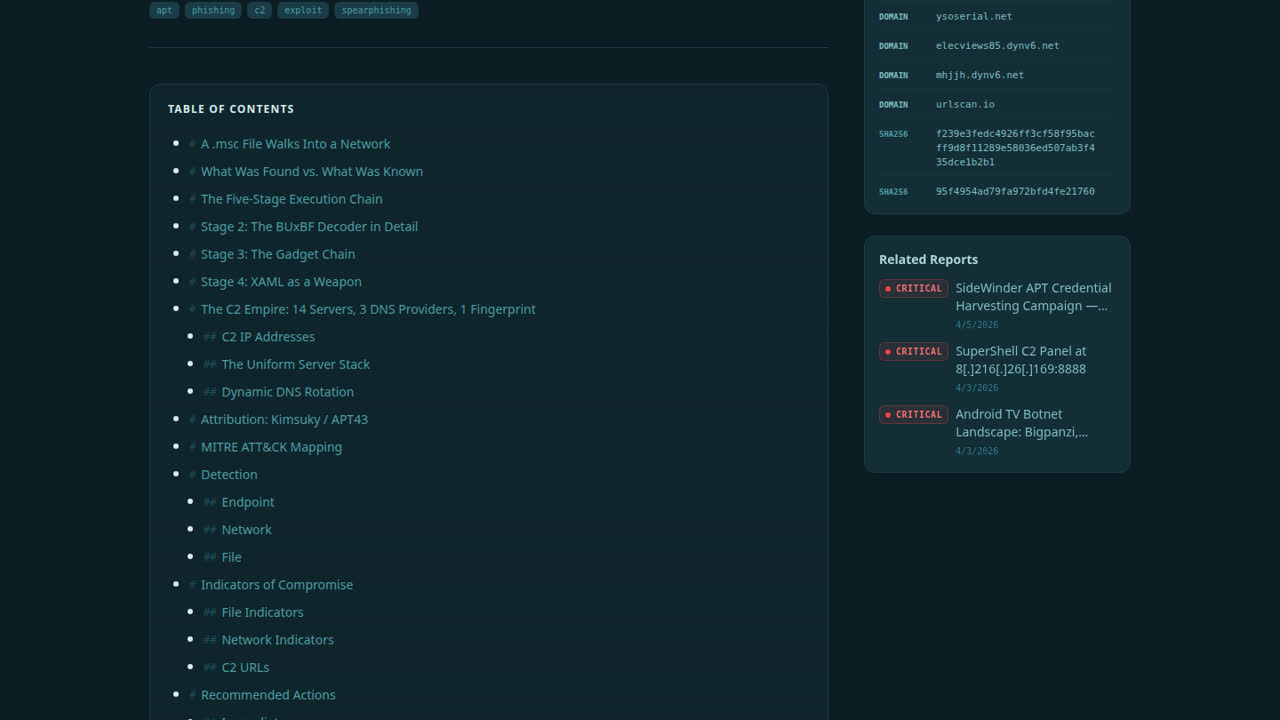Go to 'What Was Found vs. What Was Known'
1280x720 pixels.
tap(312, 171)
